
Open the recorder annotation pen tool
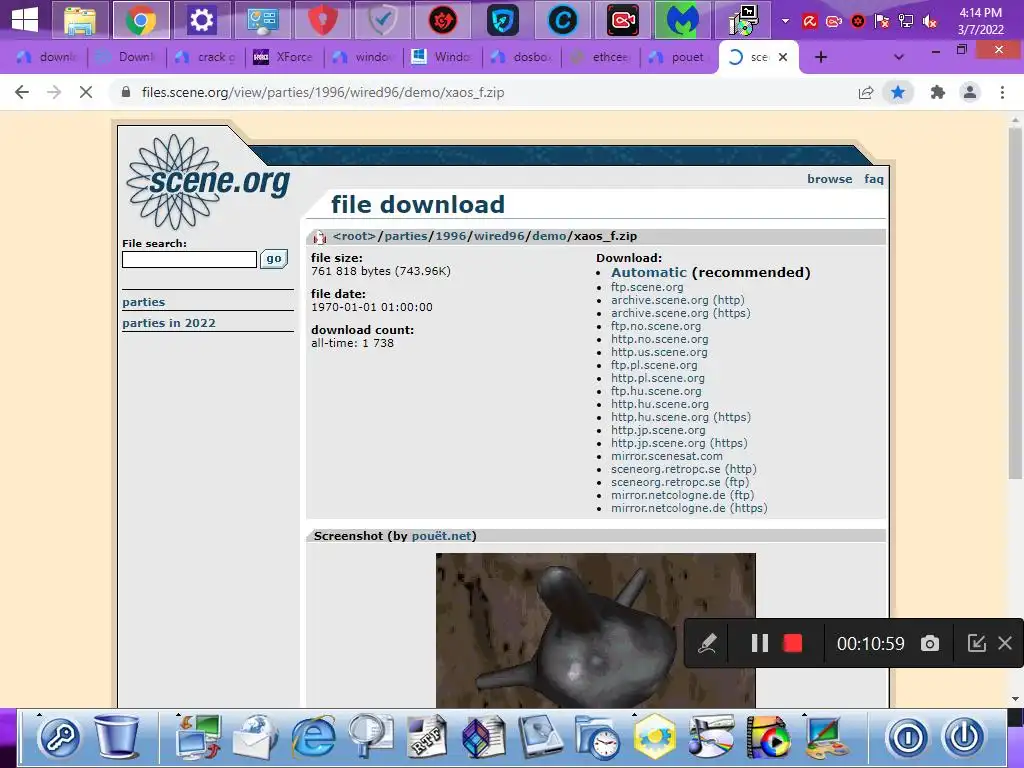click(707, 643)
